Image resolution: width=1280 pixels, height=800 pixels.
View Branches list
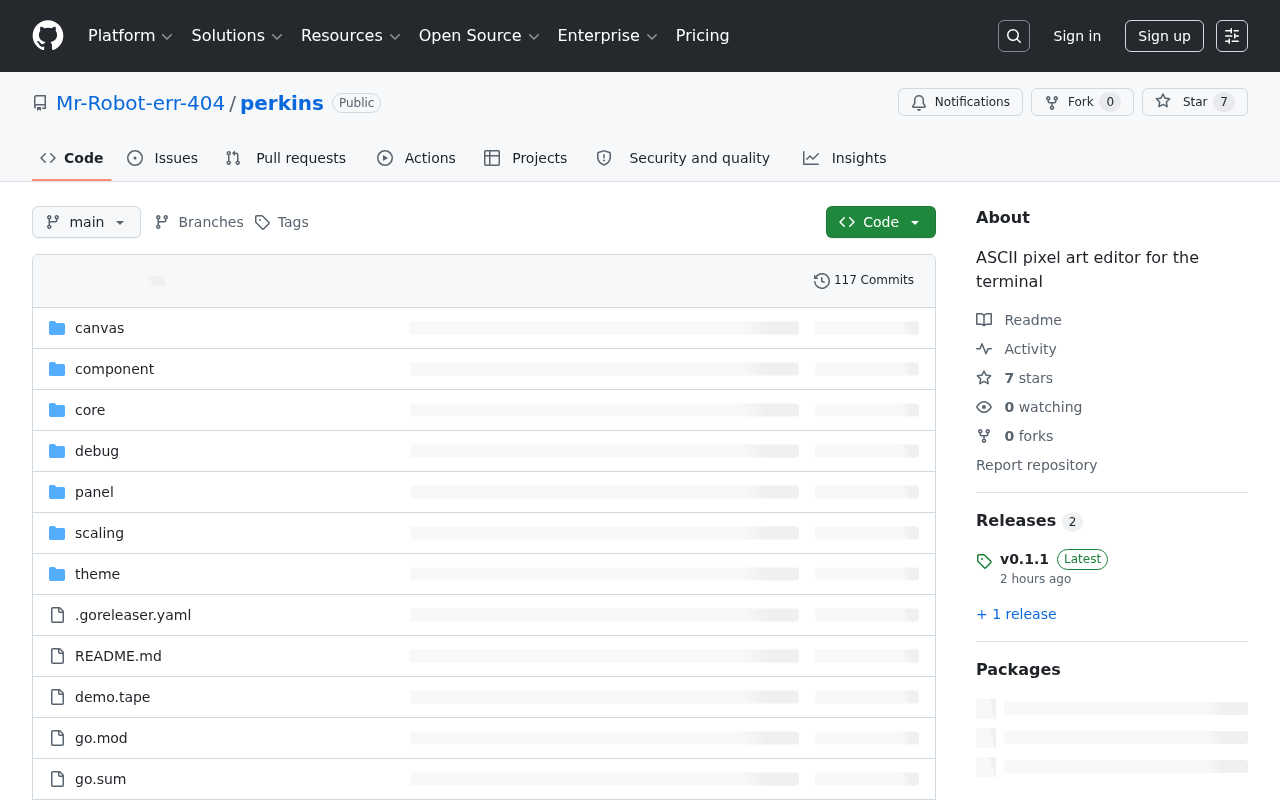[199, 222]
